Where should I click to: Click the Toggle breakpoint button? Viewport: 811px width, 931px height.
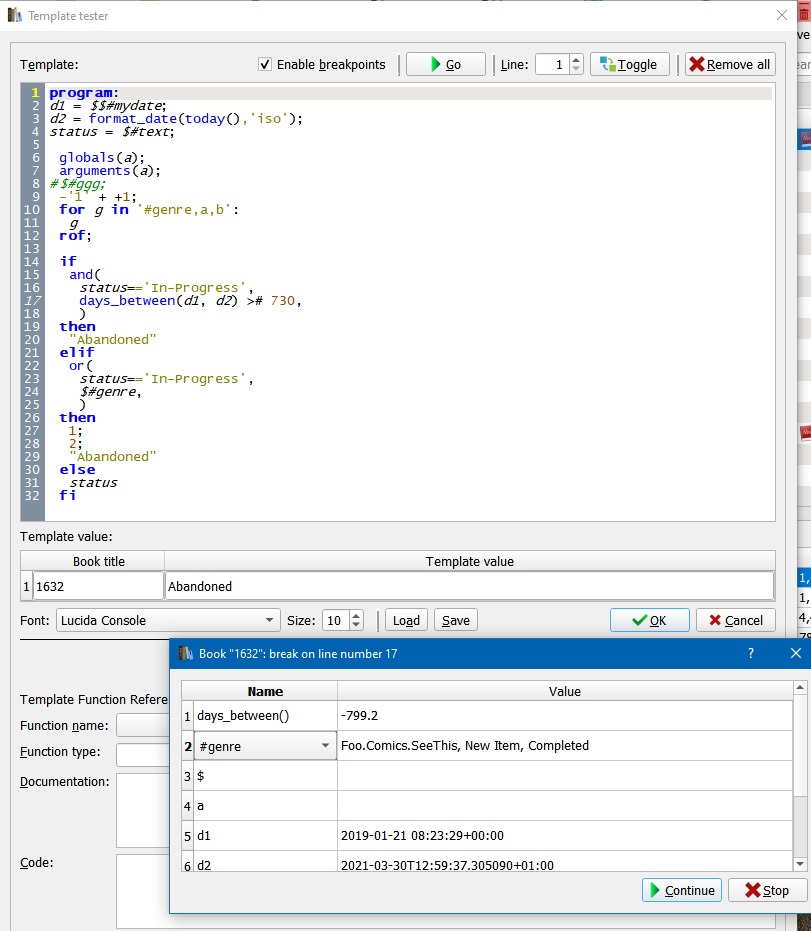[629, 65]
